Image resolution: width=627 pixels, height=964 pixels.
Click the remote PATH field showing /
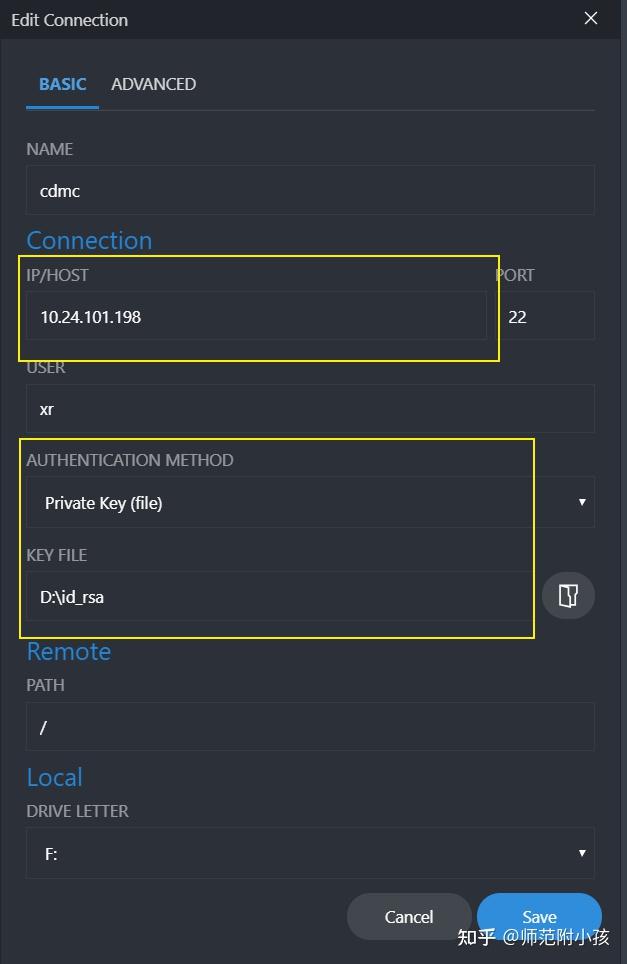(x=310, y=727)
